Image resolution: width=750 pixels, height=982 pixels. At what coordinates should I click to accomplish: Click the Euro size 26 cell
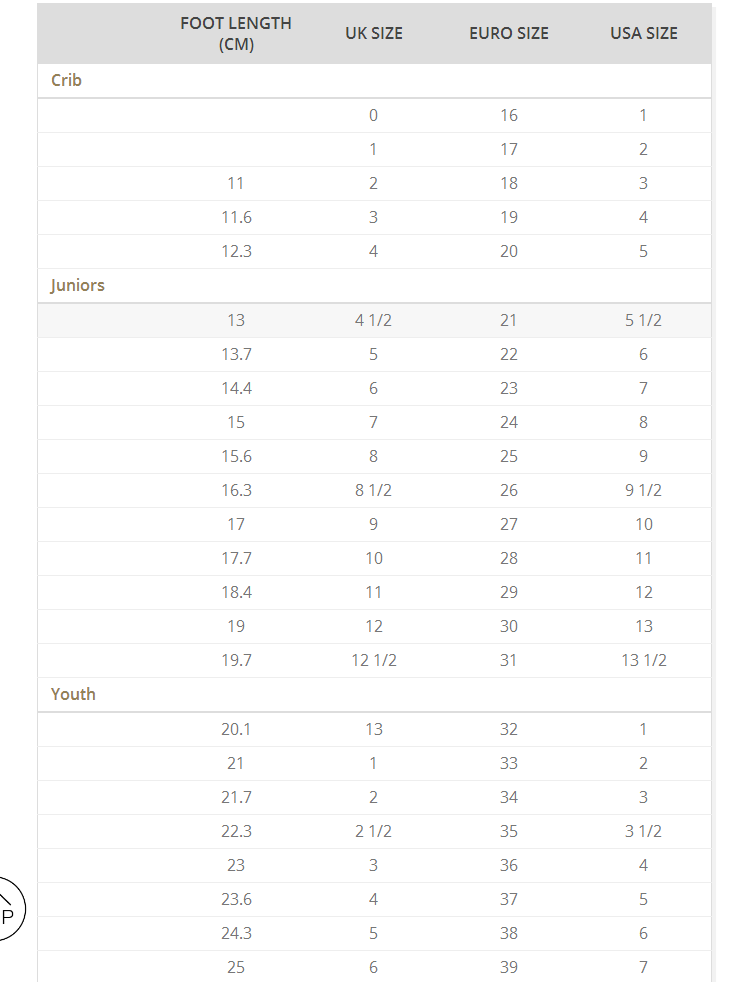point(509,490)
